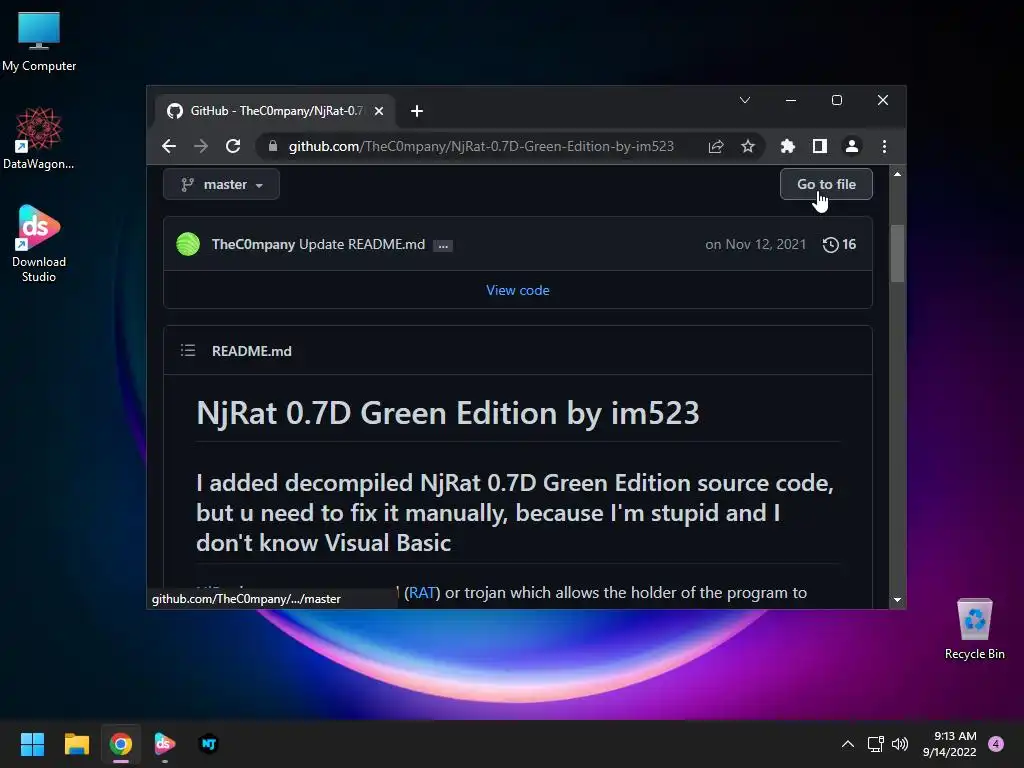Click the scrollbar up arrow
The height and width of the screenshot is (768, 1024).
[x=897, y=174]
